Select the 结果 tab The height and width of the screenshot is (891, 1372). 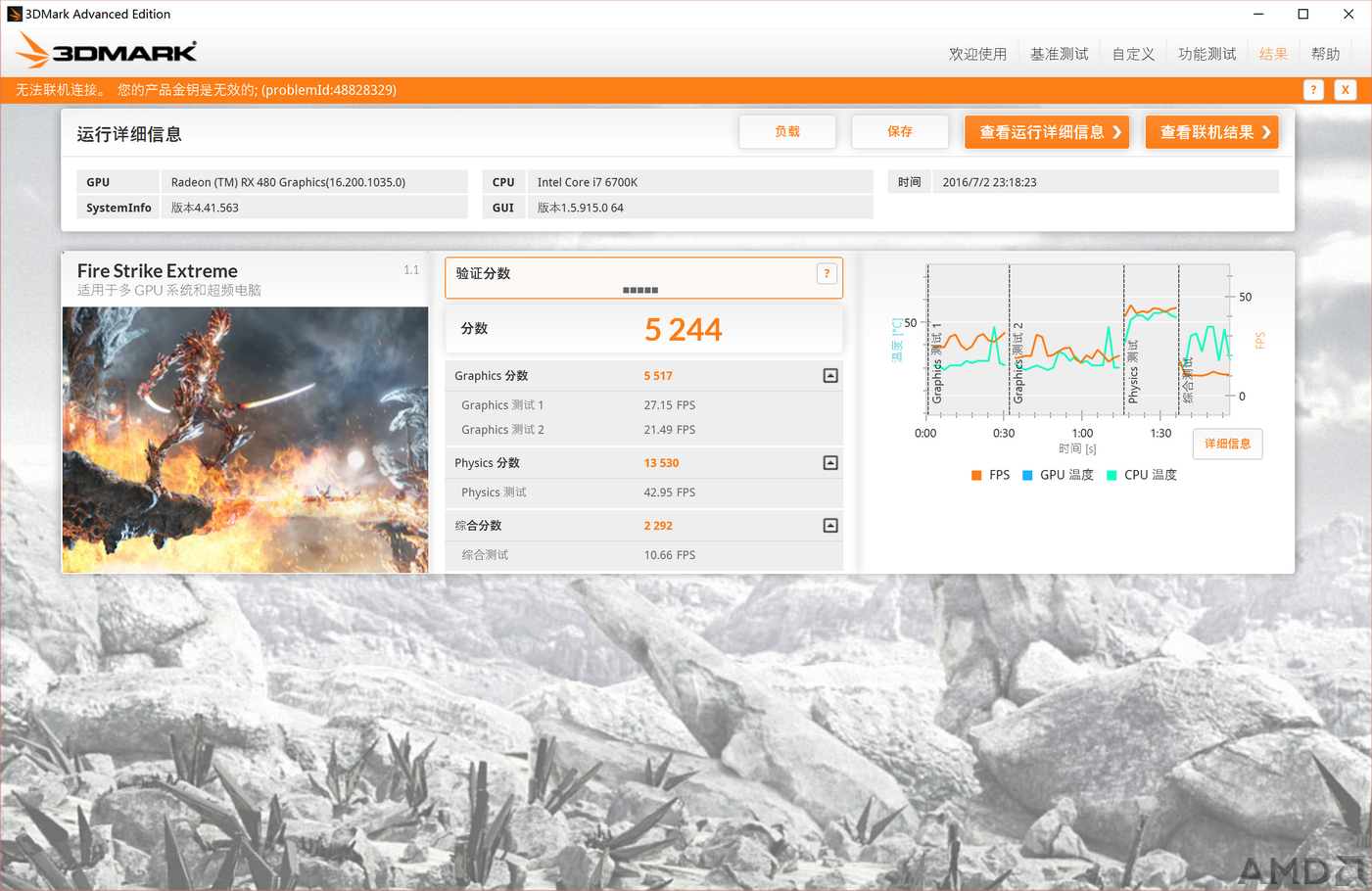1273,54
